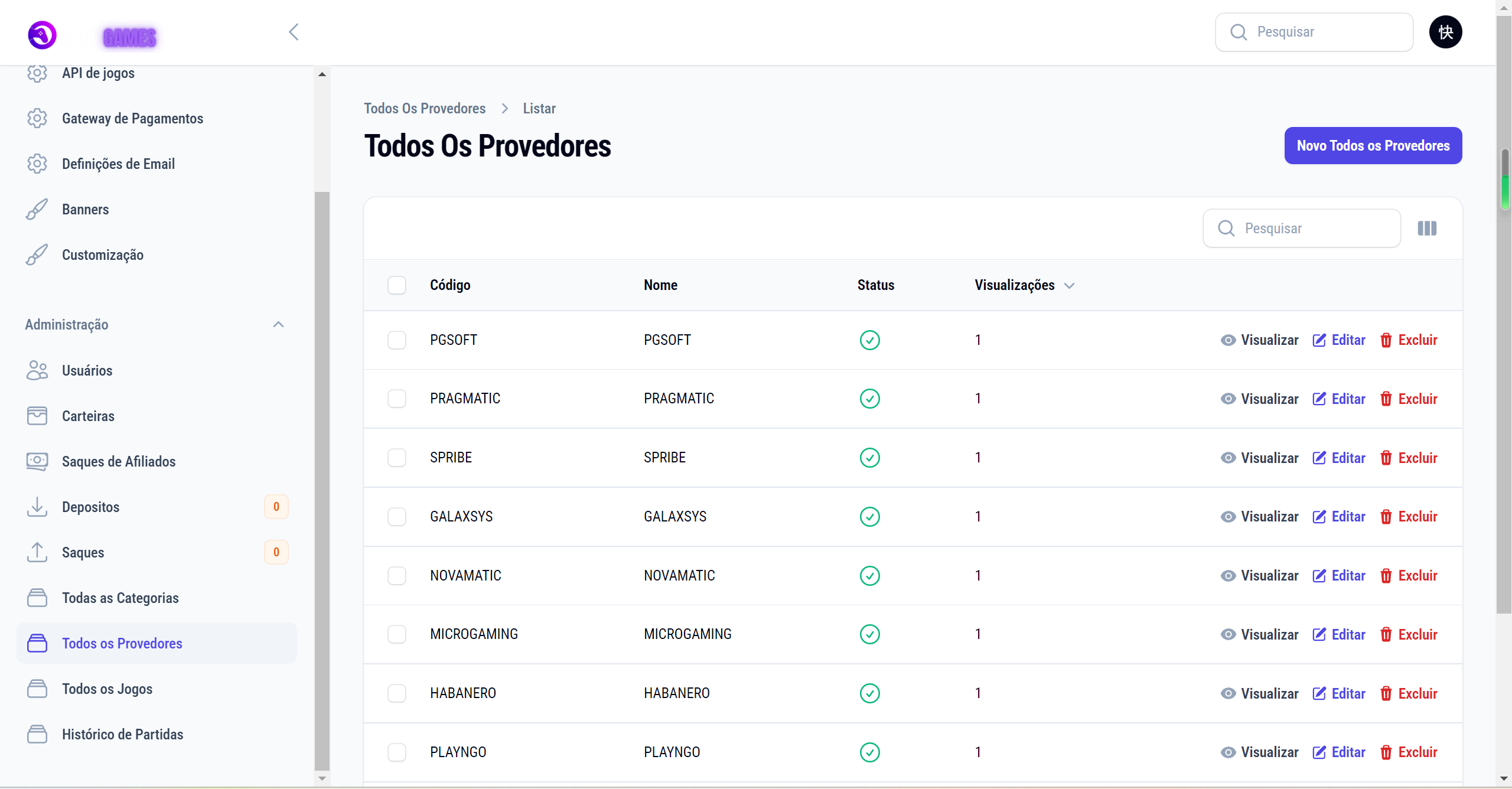Click the Banners brush icon in sidebar

(37, 210)
